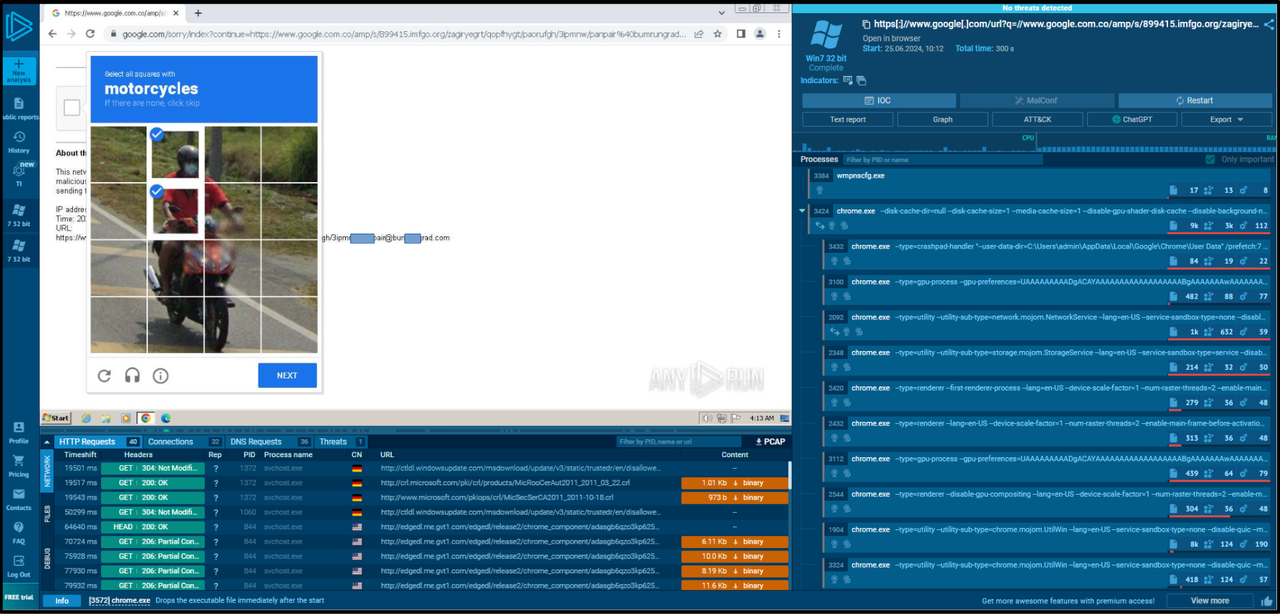This screenshot has width=1280, height=614.
Task: Click Info button in status bar
Action: click(x=62, y=600)
